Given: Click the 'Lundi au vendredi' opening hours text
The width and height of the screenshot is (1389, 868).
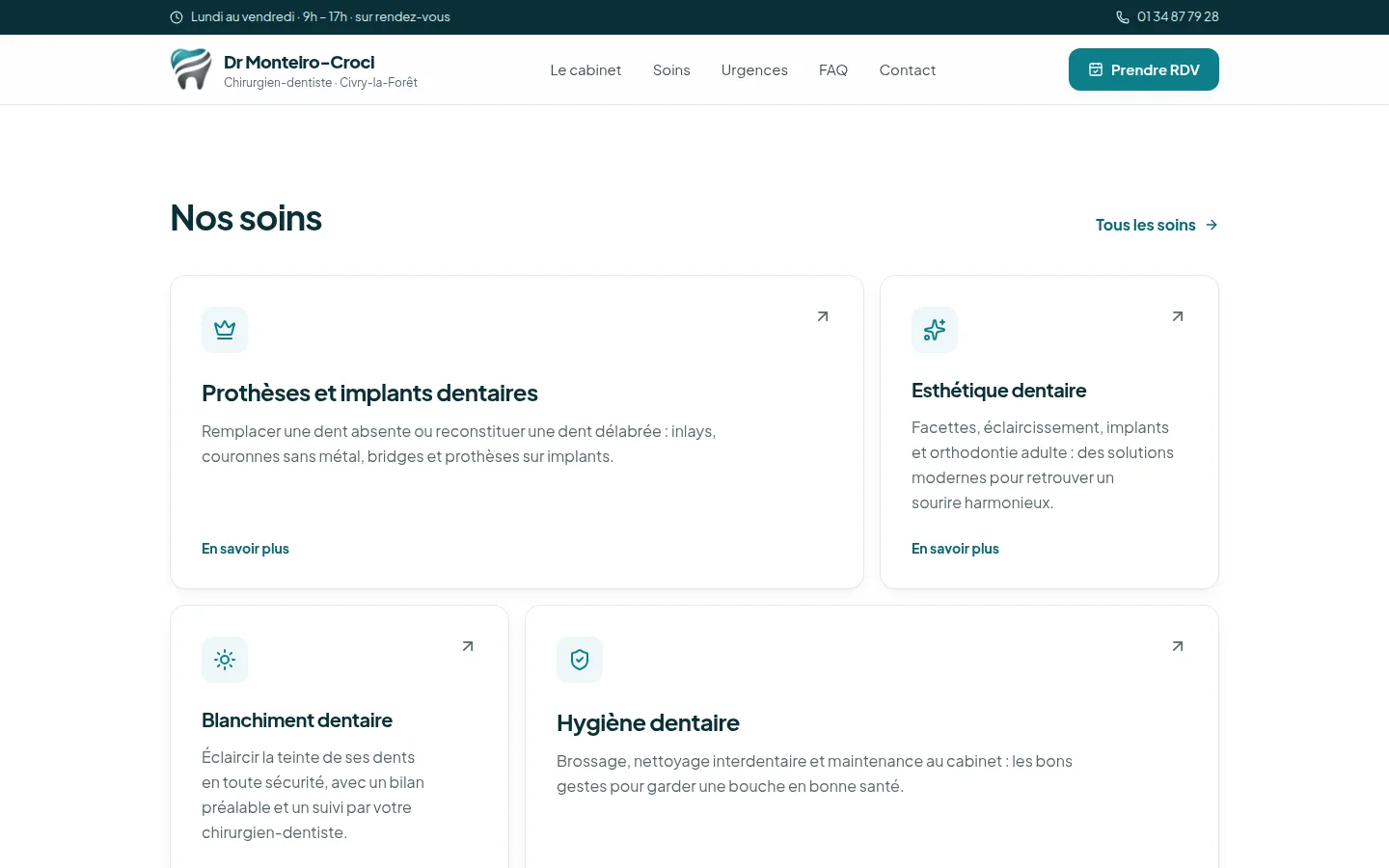Looking at the screenshot, I should click(320, 17).
